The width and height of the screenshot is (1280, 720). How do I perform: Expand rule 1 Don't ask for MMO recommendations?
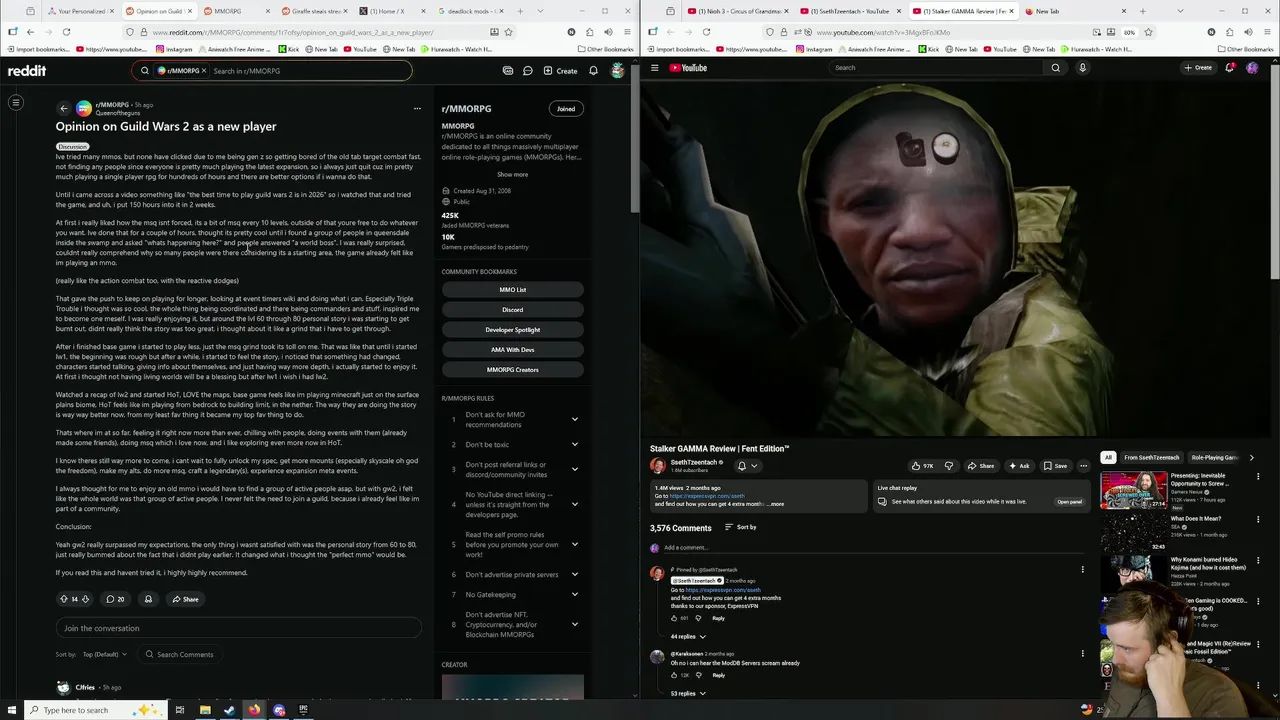pos(575,419)
